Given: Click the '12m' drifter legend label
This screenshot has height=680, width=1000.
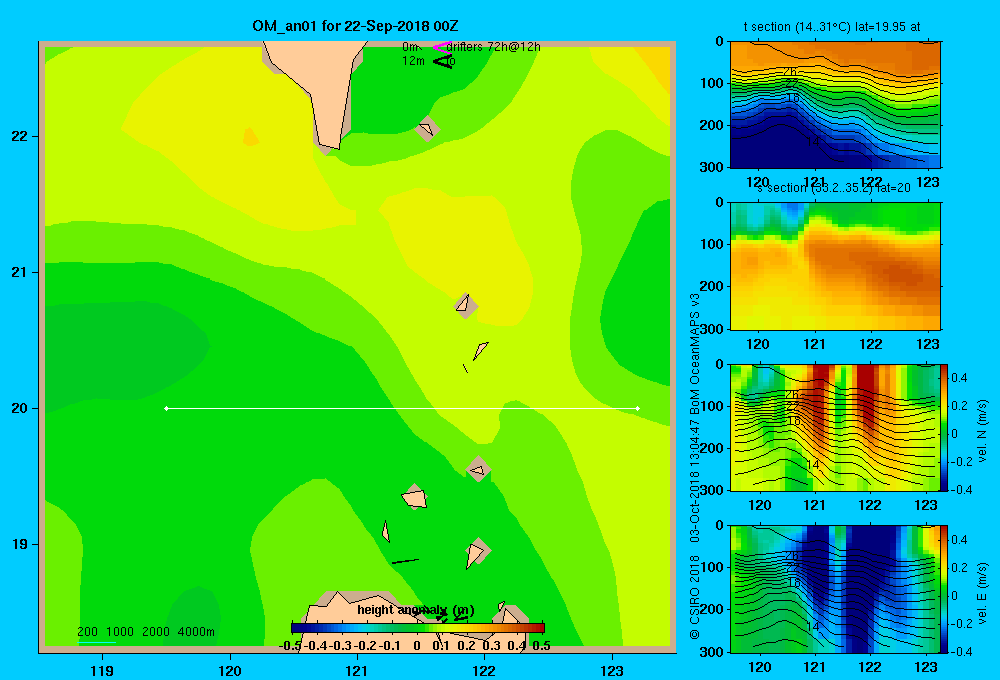Looking at the screenshot, I should click(x=413, y=61).
